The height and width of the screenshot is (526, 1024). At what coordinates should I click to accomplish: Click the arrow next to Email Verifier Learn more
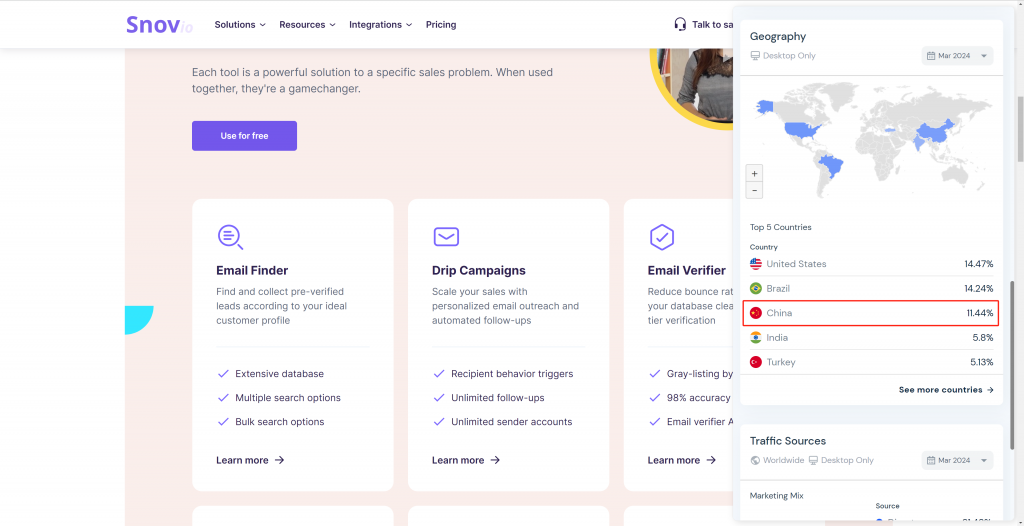[x=711, y=460]
